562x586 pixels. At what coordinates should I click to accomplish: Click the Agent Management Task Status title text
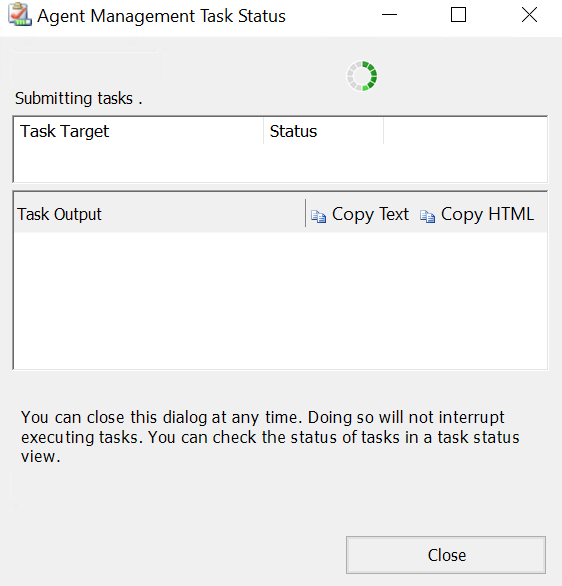161,16
